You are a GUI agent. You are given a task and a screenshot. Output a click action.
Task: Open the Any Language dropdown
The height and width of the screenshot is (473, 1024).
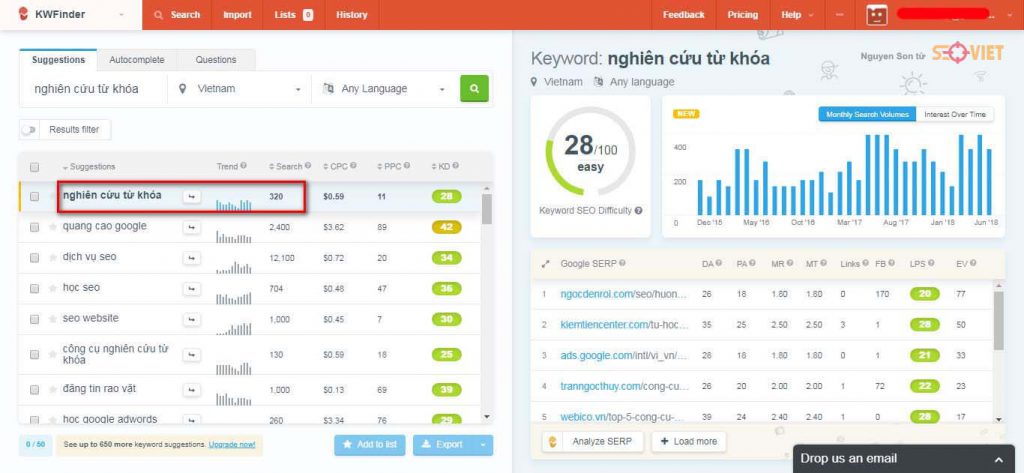coord(385,89)
